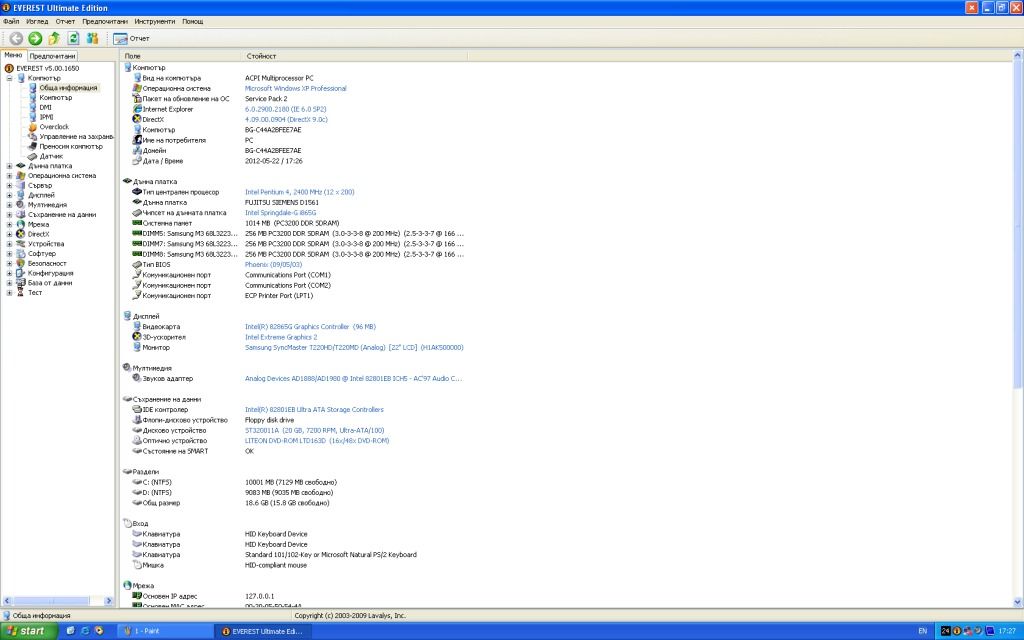Open the Отчет report wizard button
This screenshot has height=640, width=1024.
[131, 39]
